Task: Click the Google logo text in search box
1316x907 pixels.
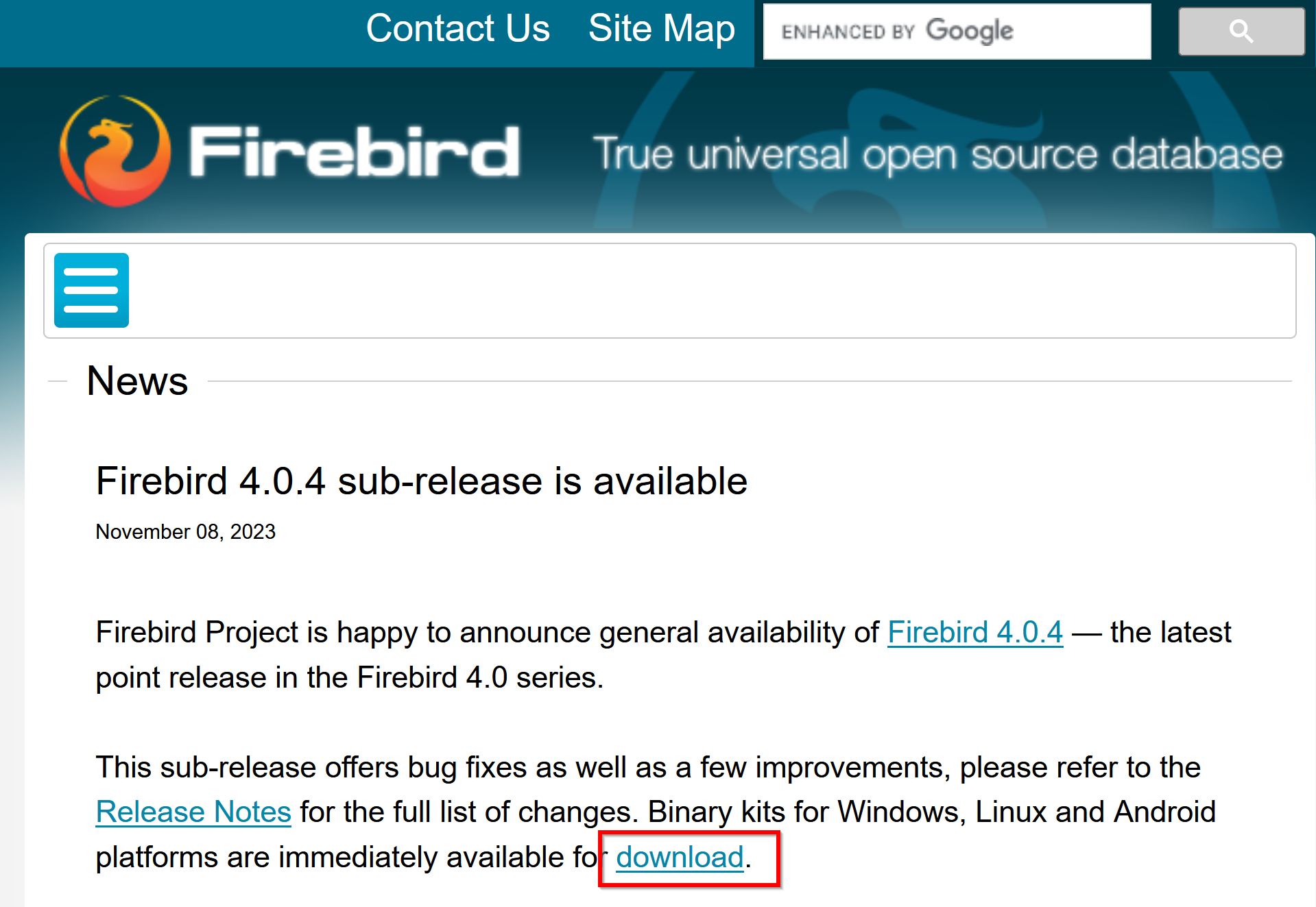Action: (x=969, y=32)
